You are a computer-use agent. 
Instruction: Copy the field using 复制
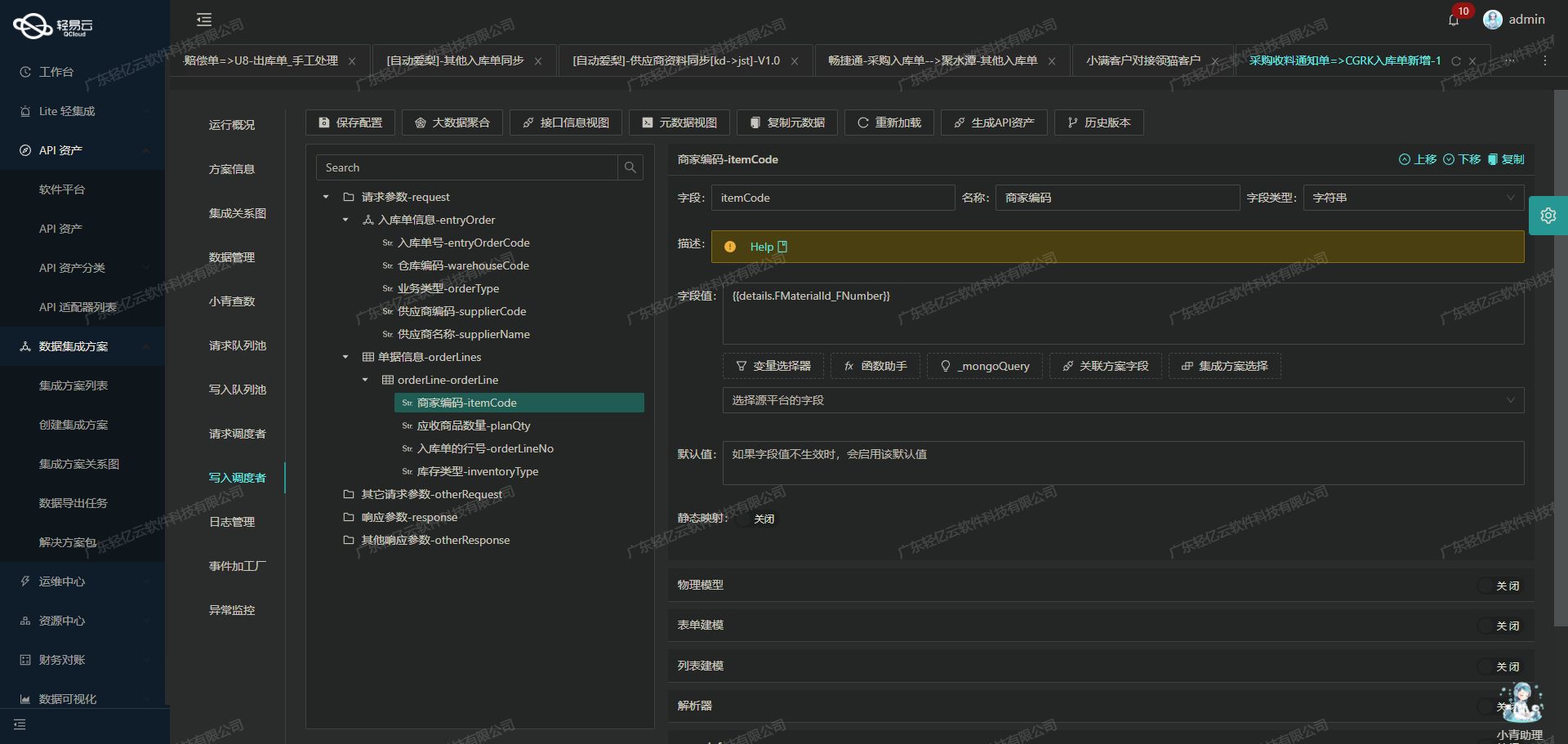tap(1506, 159)
